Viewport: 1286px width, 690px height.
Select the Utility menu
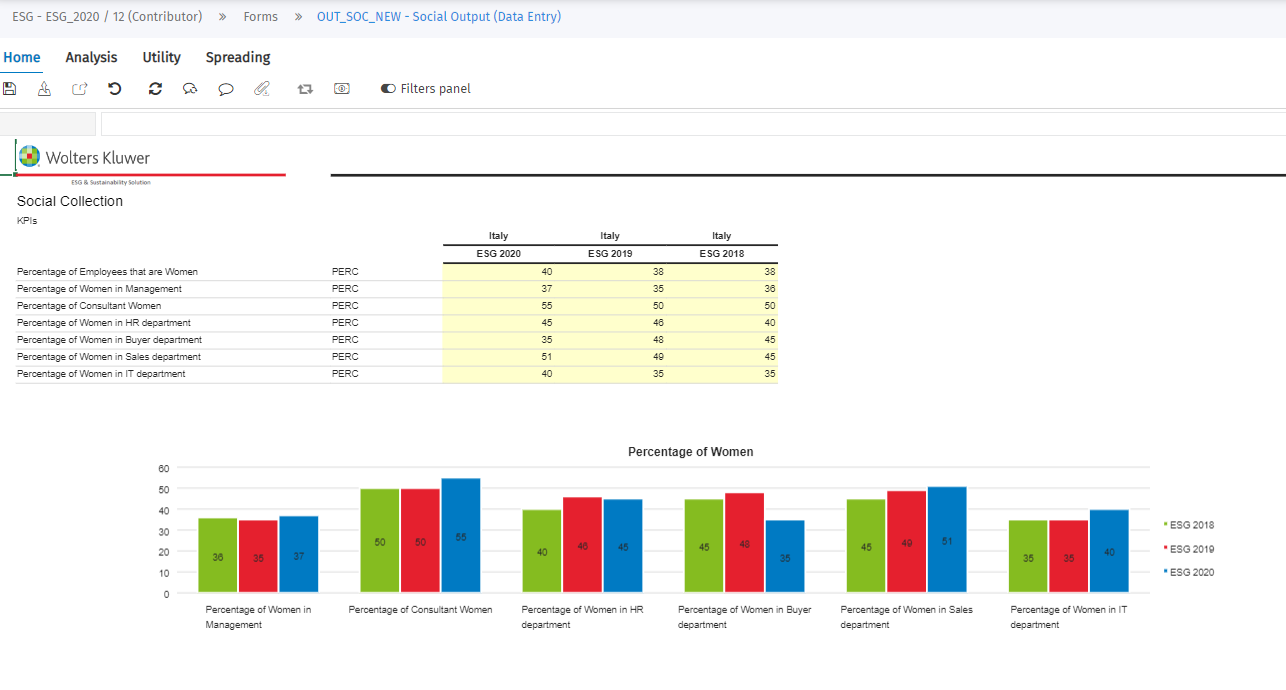pyautogui.click(x=161, y=57)
